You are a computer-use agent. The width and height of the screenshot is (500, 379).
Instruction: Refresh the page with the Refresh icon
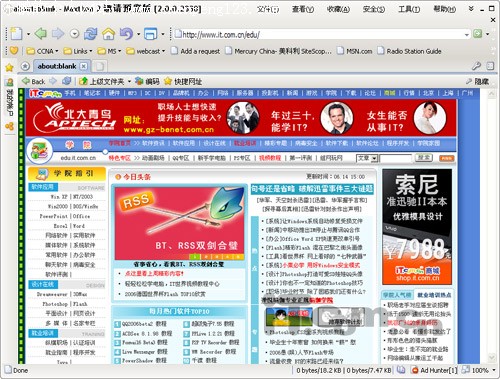coord(91,34)
